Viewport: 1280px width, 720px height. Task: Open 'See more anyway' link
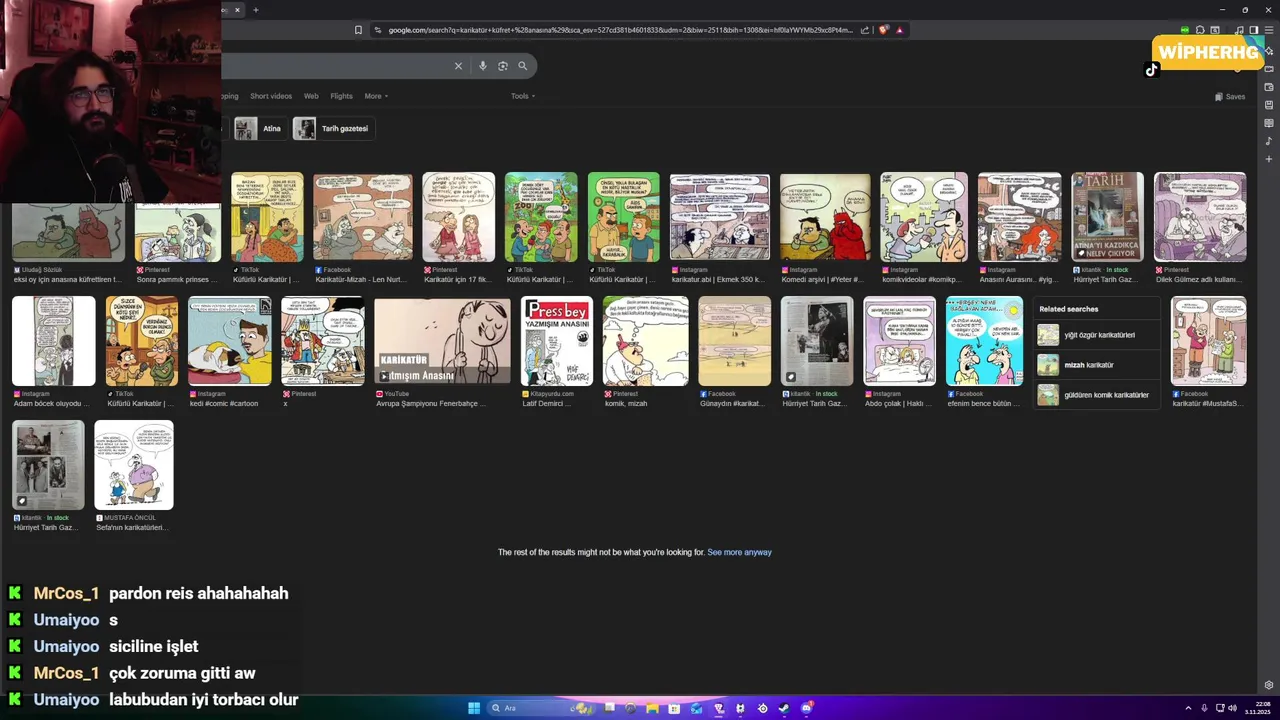[x=739, y=552]
